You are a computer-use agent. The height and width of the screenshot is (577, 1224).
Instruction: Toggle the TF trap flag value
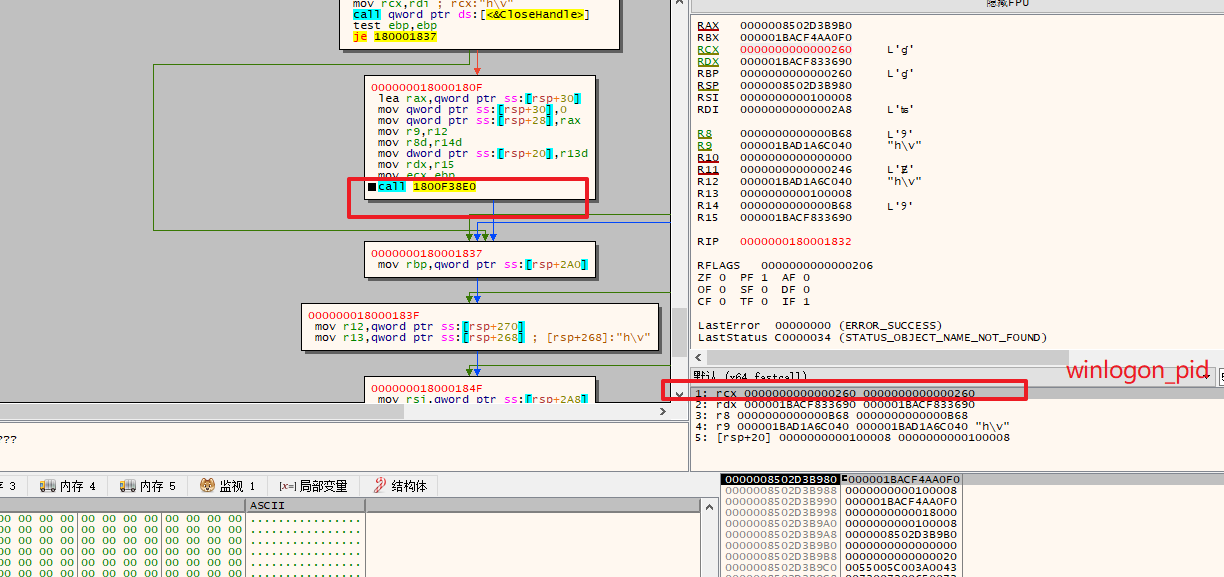(x=764, y=301)
